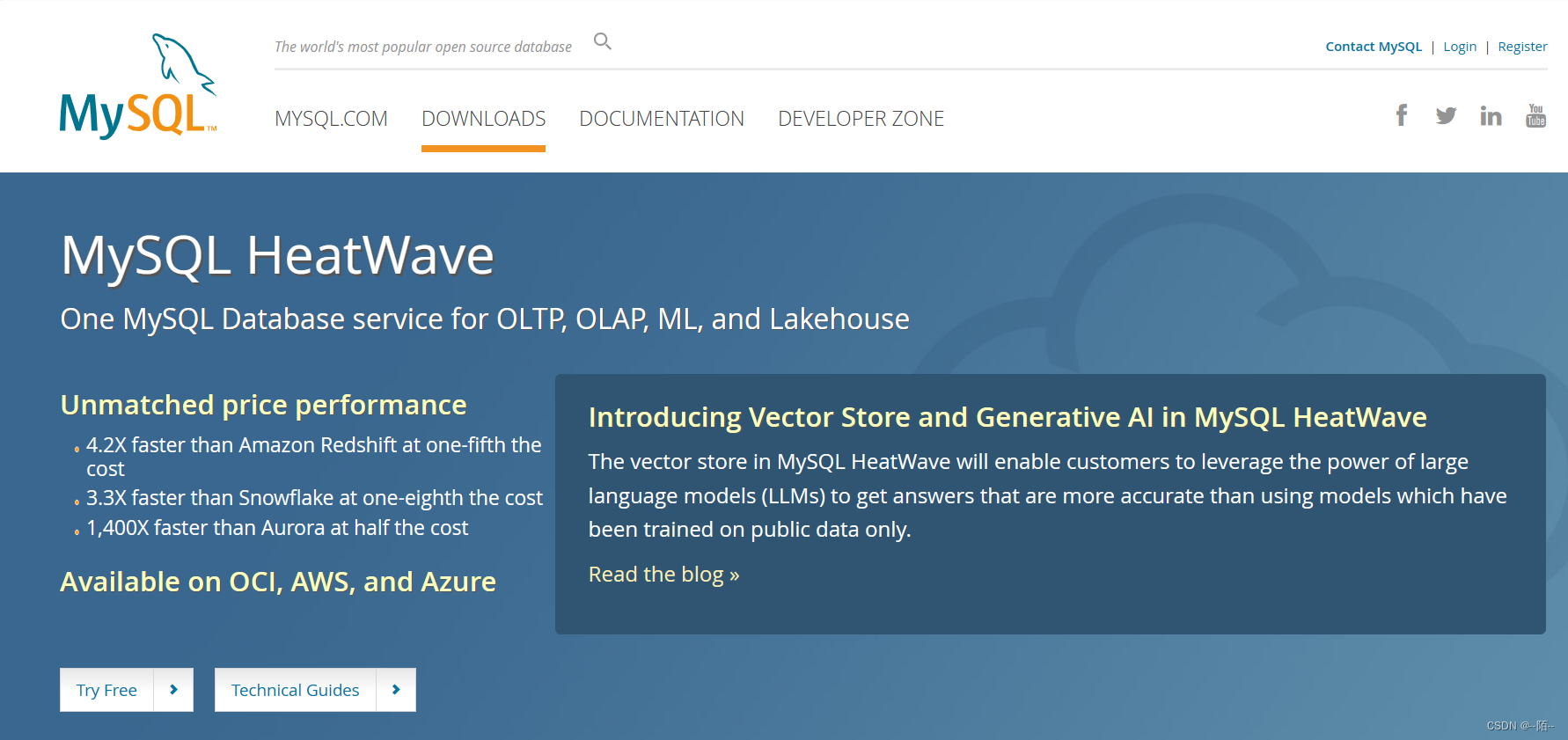Click 'Available on OCI, AWS, and Azure' text
This screenshot has width=1568, height=740.
(x=278, y=582)
